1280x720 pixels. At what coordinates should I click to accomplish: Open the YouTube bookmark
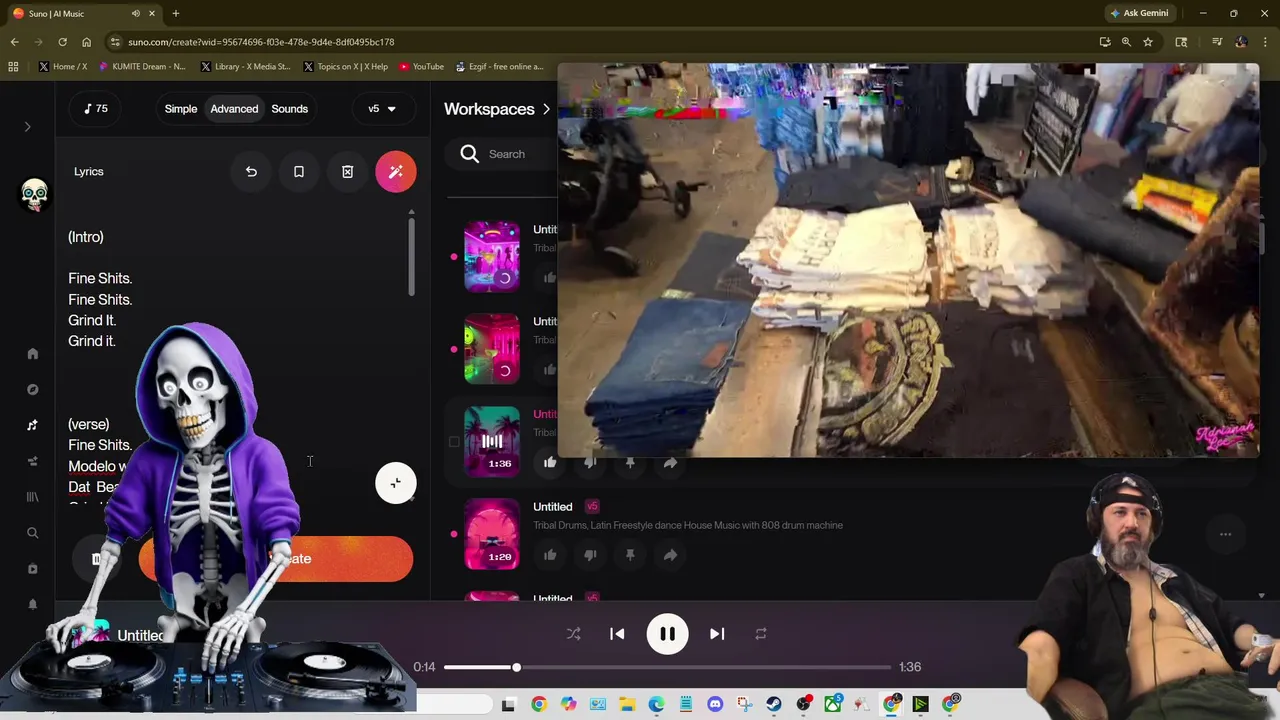[421, 67]
